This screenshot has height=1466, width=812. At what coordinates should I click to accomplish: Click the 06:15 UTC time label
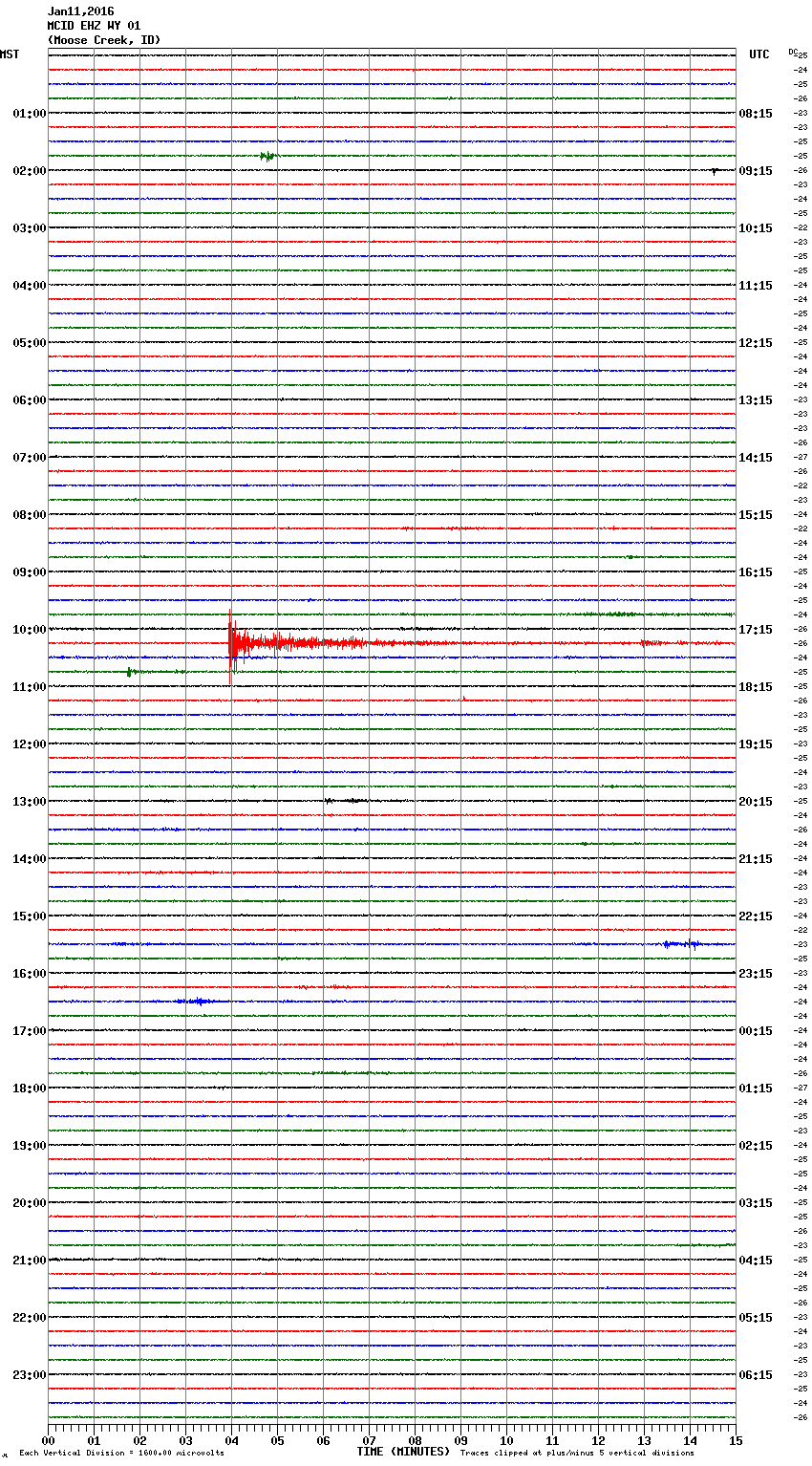coord(756,1375)
